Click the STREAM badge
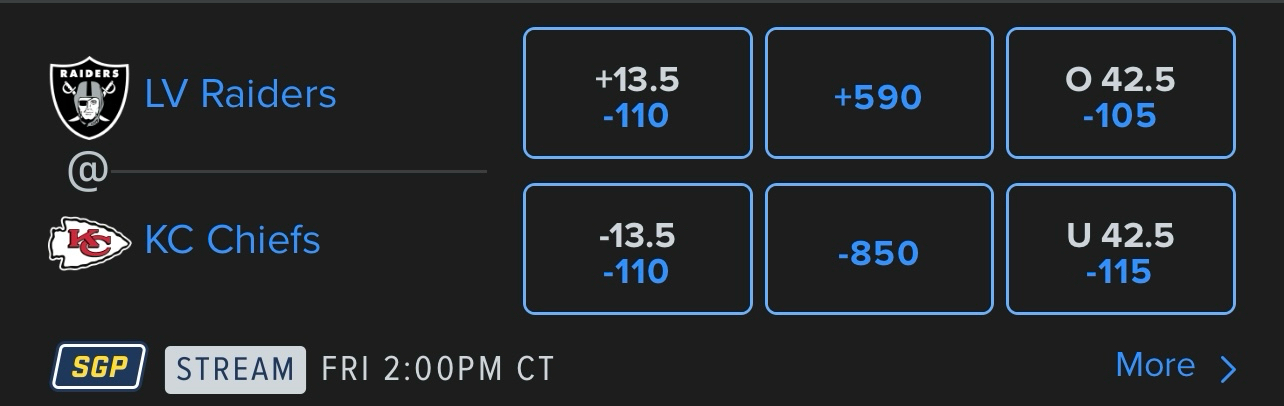The height and width of the screenshot is (406, 1284). coord(236,368)
